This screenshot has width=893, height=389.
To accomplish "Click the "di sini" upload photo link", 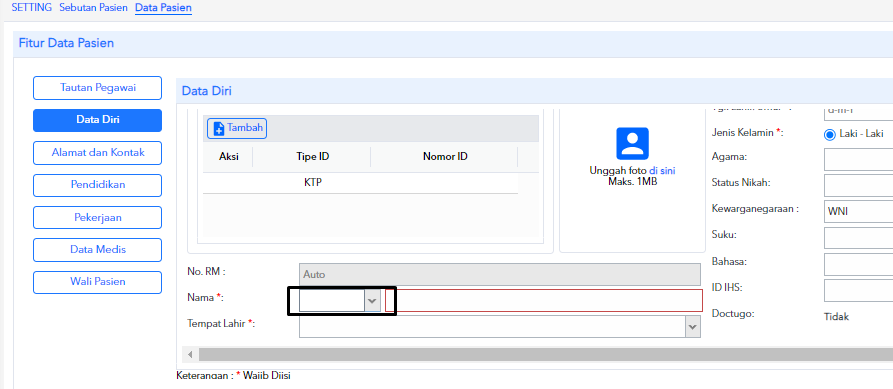I will pos(662,170).
